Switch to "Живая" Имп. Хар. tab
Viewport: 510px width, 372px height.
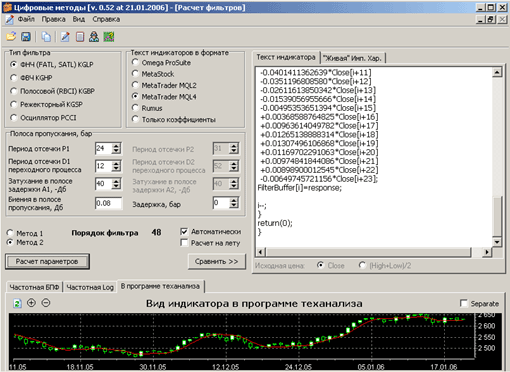[x=352, y=58]
